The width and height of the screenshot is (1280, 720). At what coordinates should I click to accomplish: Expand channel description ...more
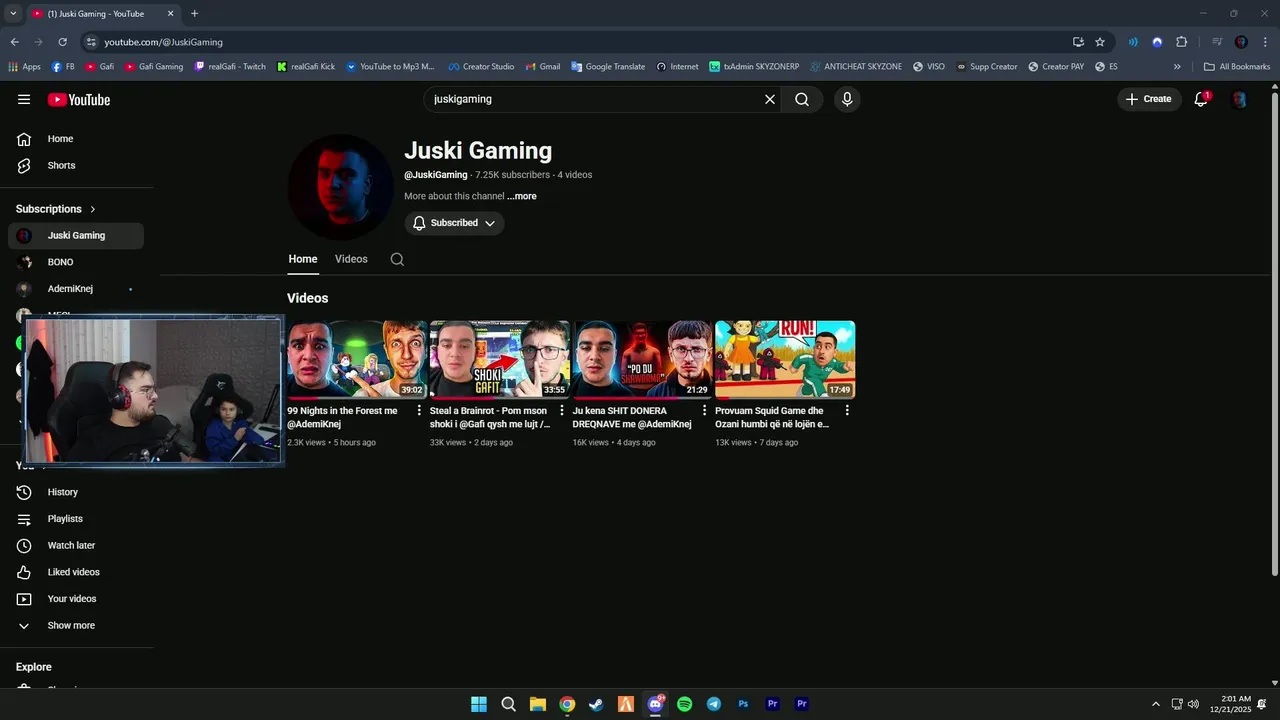pyautogui.click(x=522, y=196)
